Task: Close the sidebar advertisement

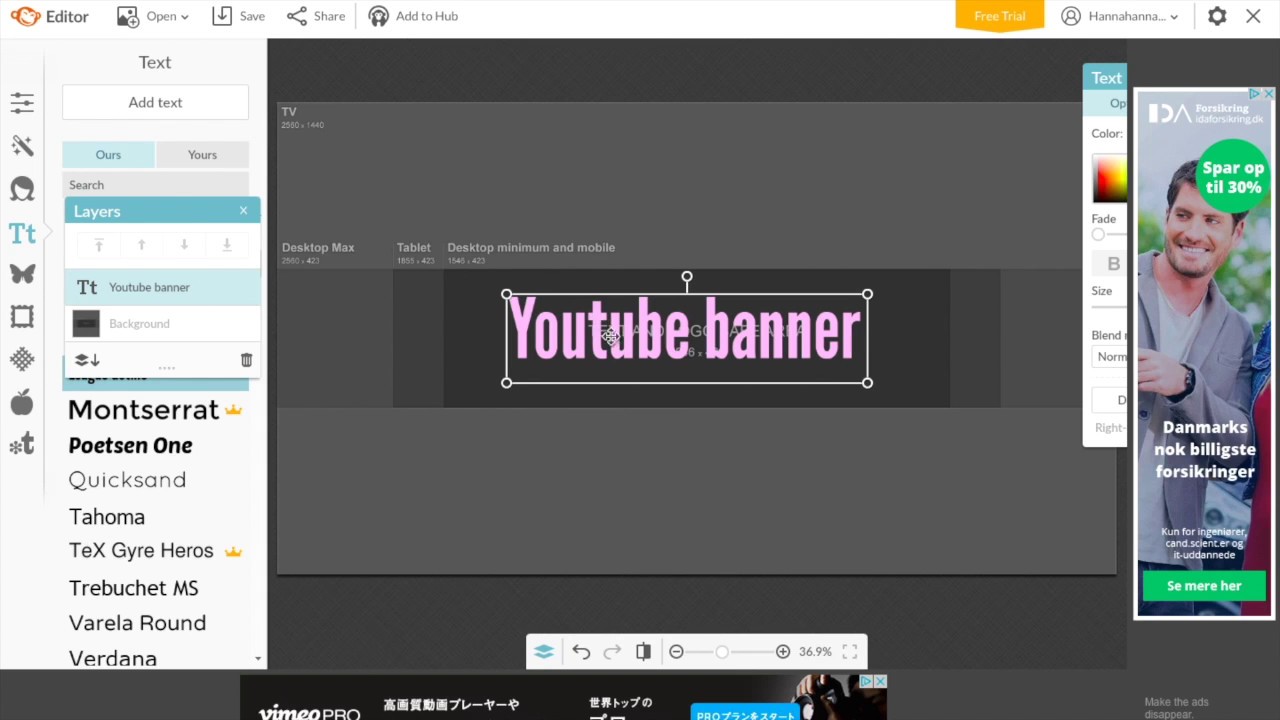Action: (x=1269, y=94)
